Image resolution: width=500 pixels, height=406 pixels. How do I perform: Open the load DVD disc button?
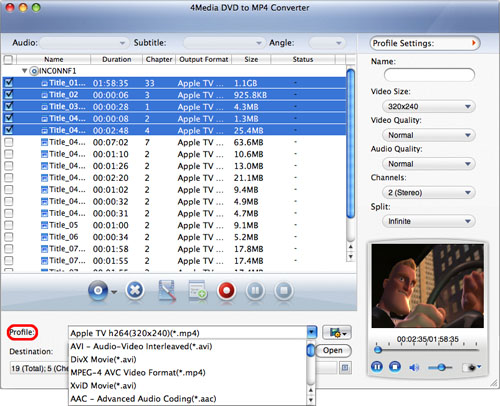[x=98, y=290]
